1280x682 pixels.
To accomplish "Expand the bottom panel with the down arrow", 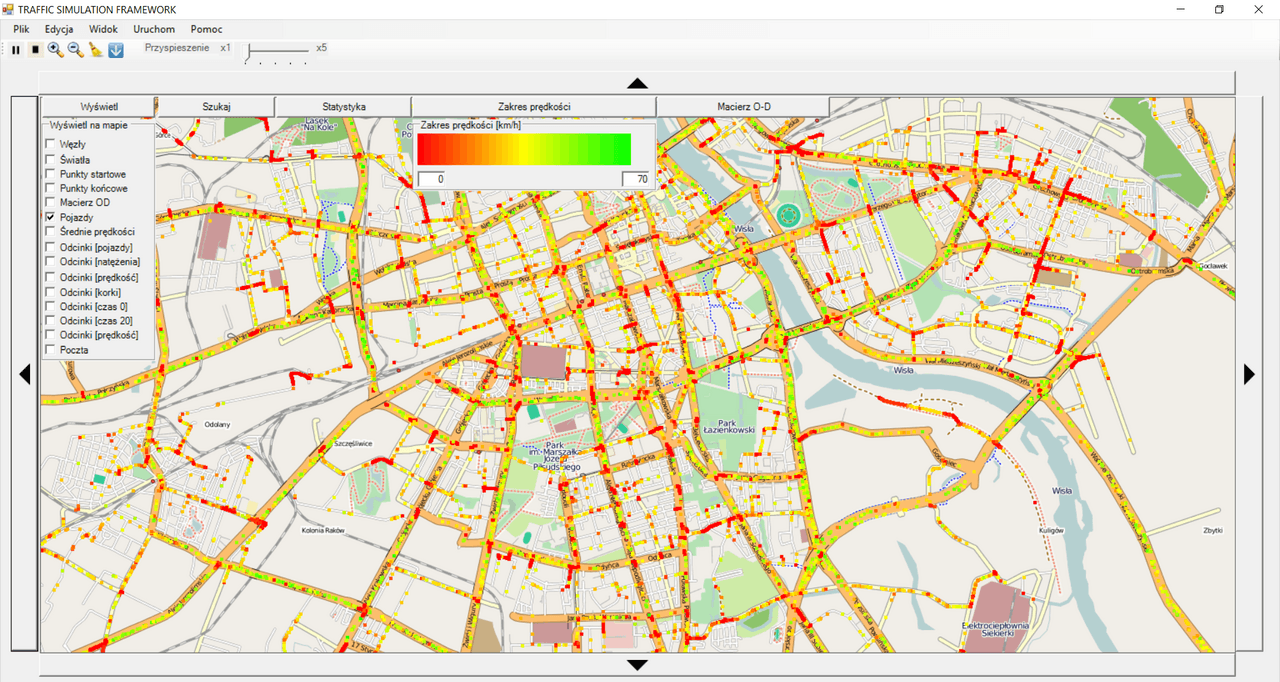I will 637,665.
